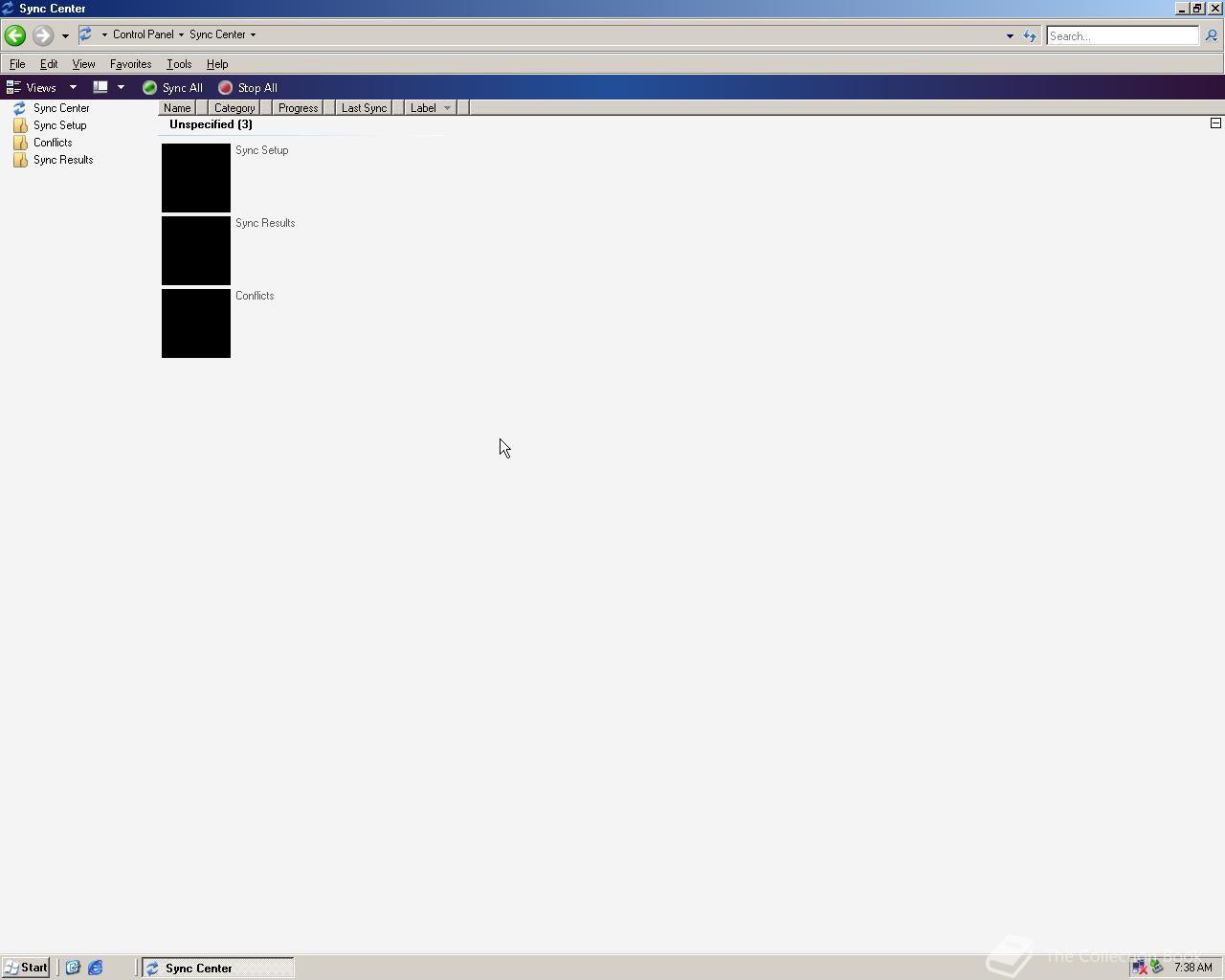Click the Sync Setup item label
Viewport: 1225px width, 980px height.
click(x=261, y=150)
